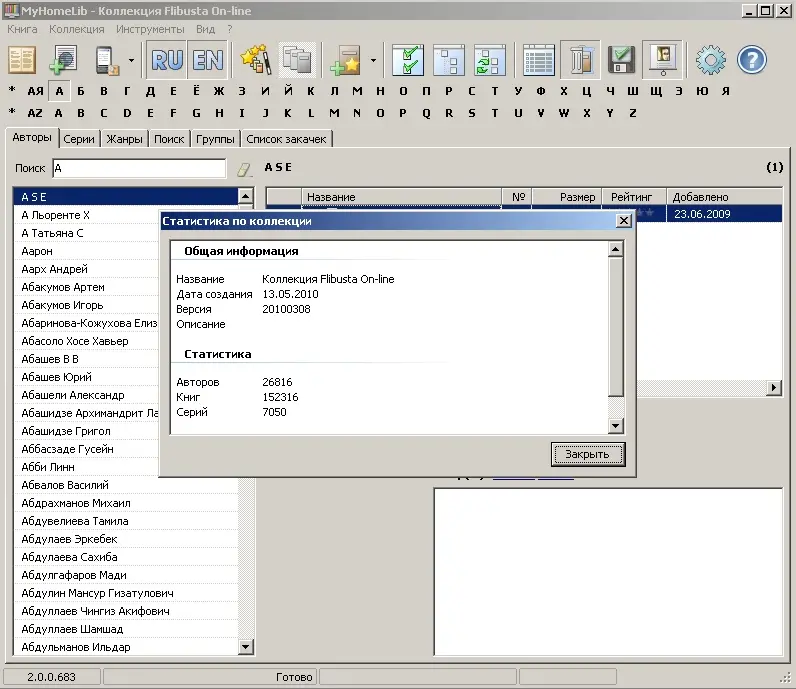Toggle the EN alphabet bar button
796x689 pixels.
pos(208,60)
